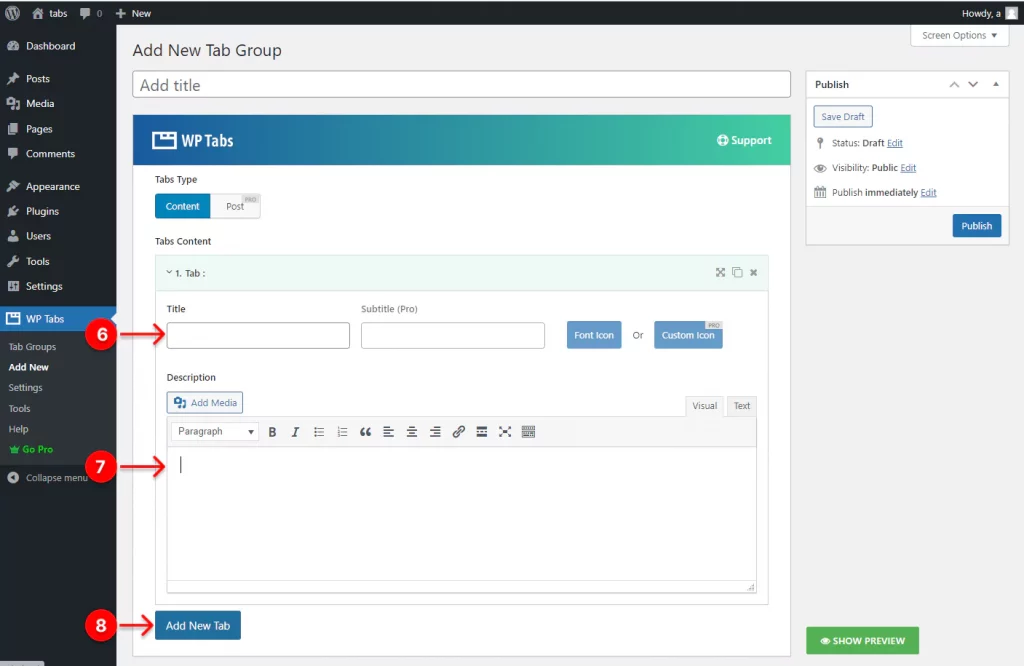Open the Paragraph format dropdown
Screen dimensions: 1024x666
[215, 432]
